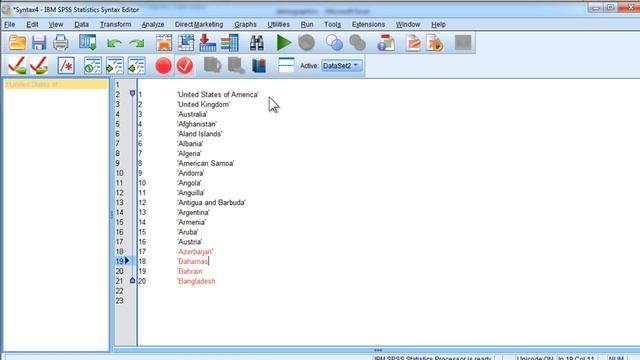Open the View menu
This screenshot has width=640, height=360.
[56, 24]
